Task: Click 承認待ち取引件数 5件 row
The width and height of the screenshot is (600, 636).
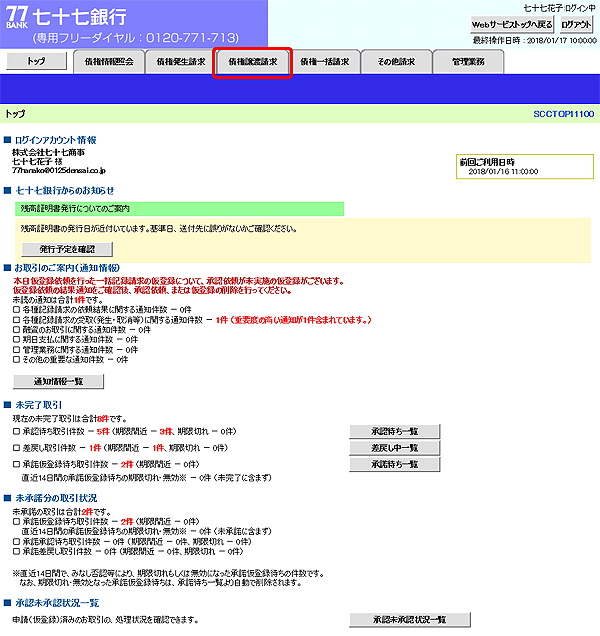Action: point(125,431)
